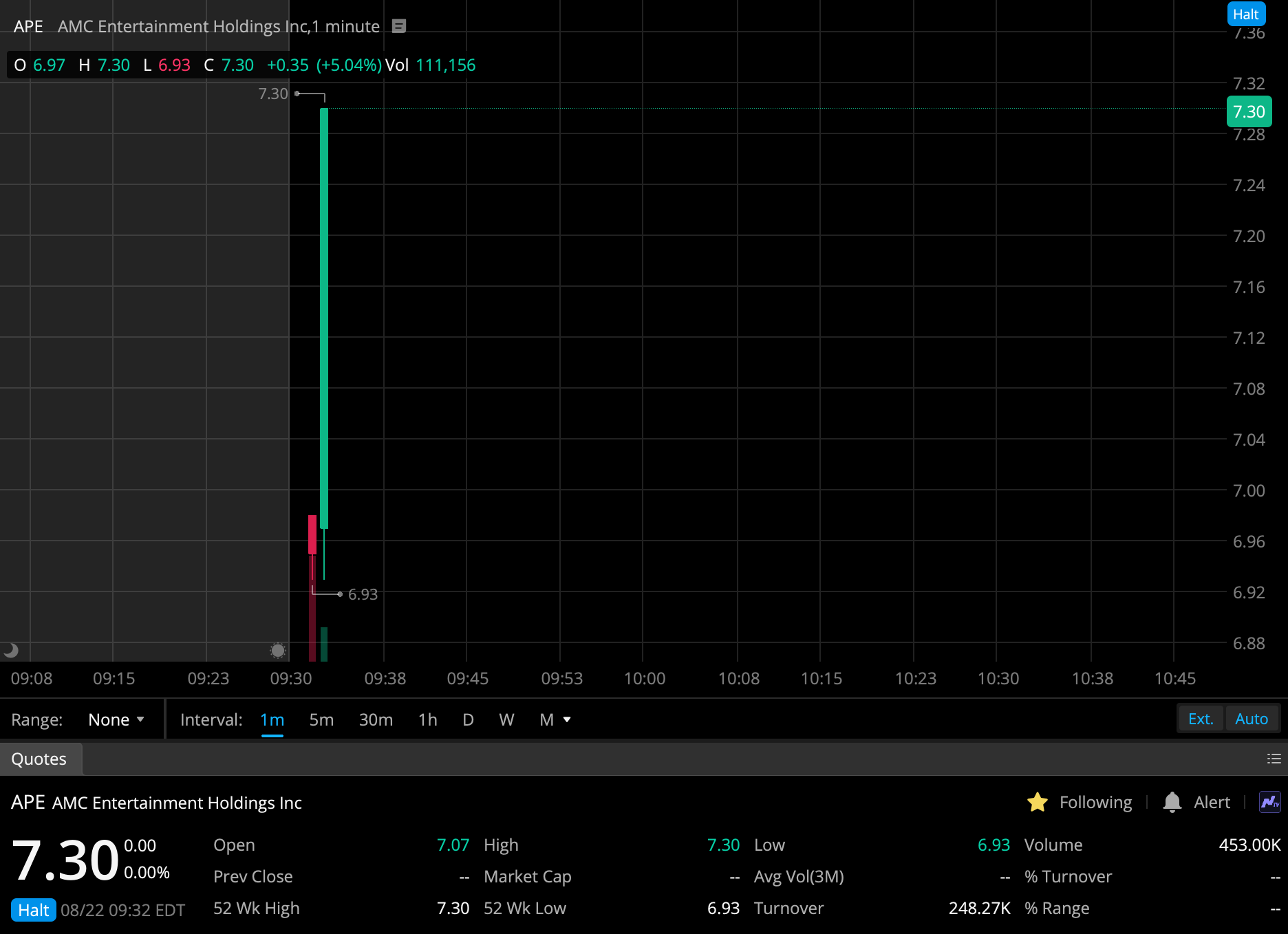Toggle Auto price scaling
Image resolution: width=1288 pixels, height=934 pixels.
click(1252, 718)
